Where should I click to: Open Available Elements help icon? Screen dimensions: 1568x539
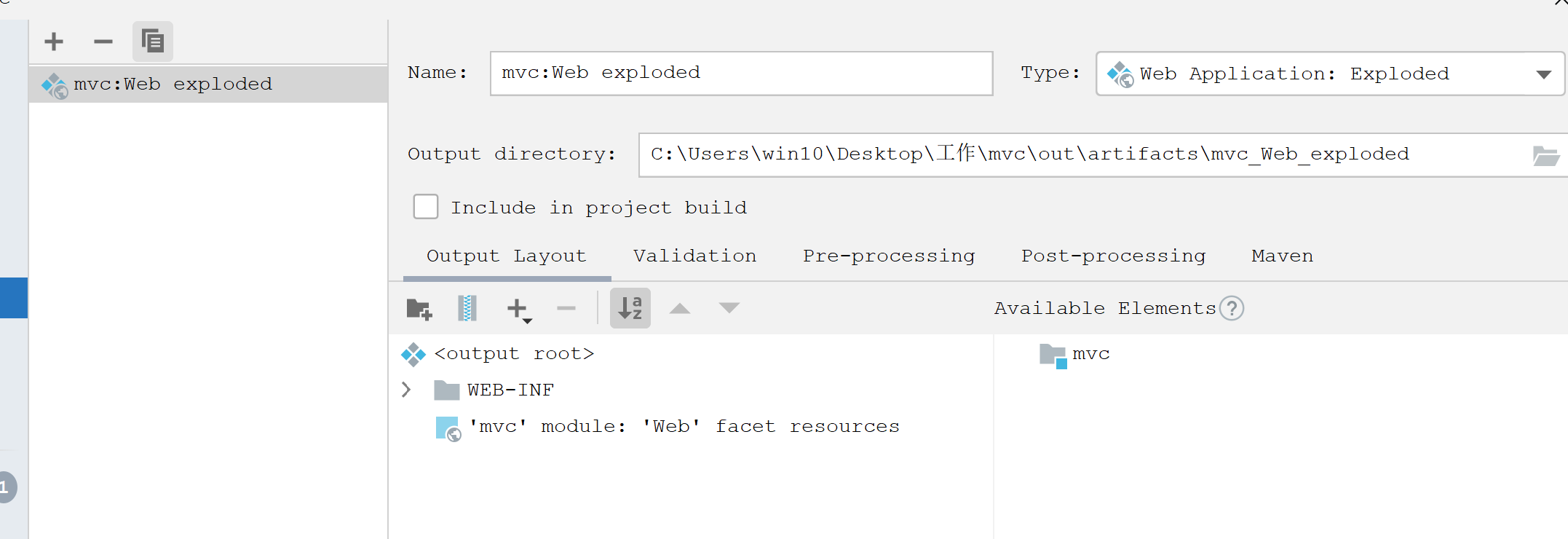(x=1232, y=308)
